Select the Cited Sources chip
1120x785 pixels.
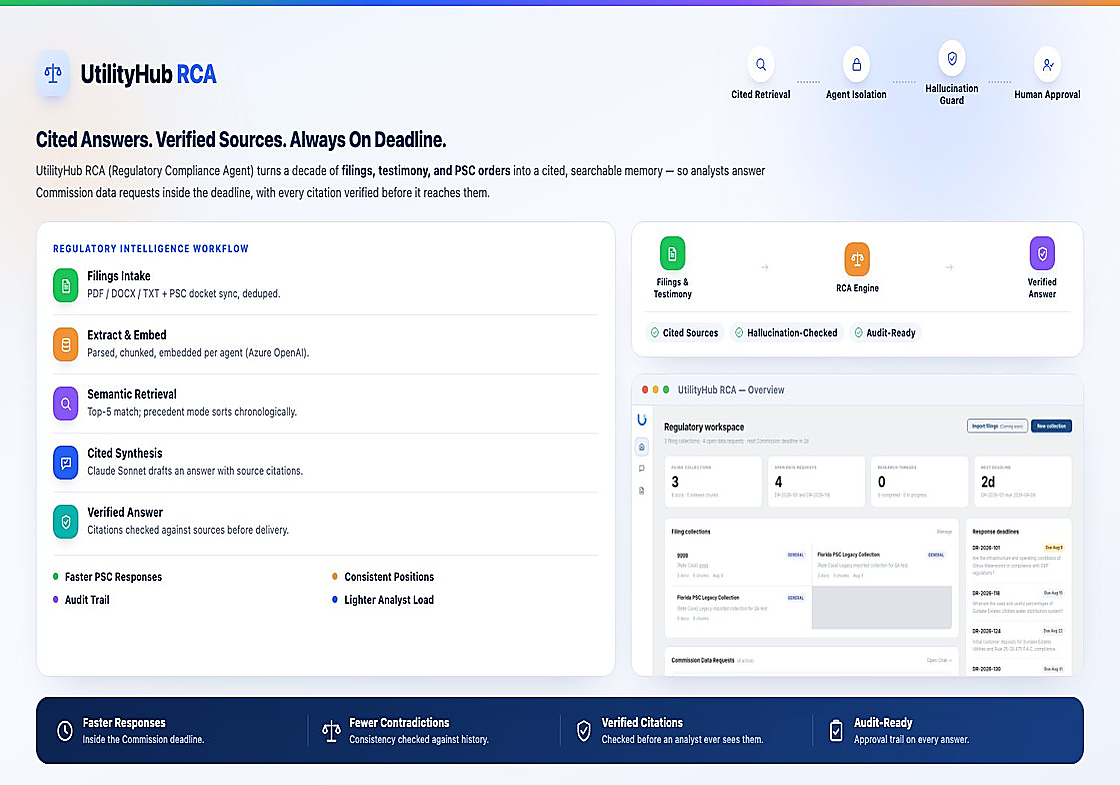[684, 332]
